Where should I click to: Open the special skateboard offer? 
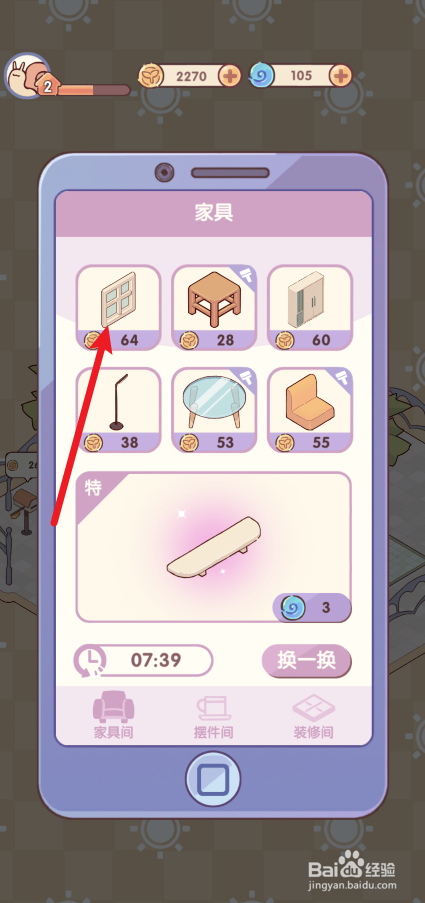click(214, 547)
